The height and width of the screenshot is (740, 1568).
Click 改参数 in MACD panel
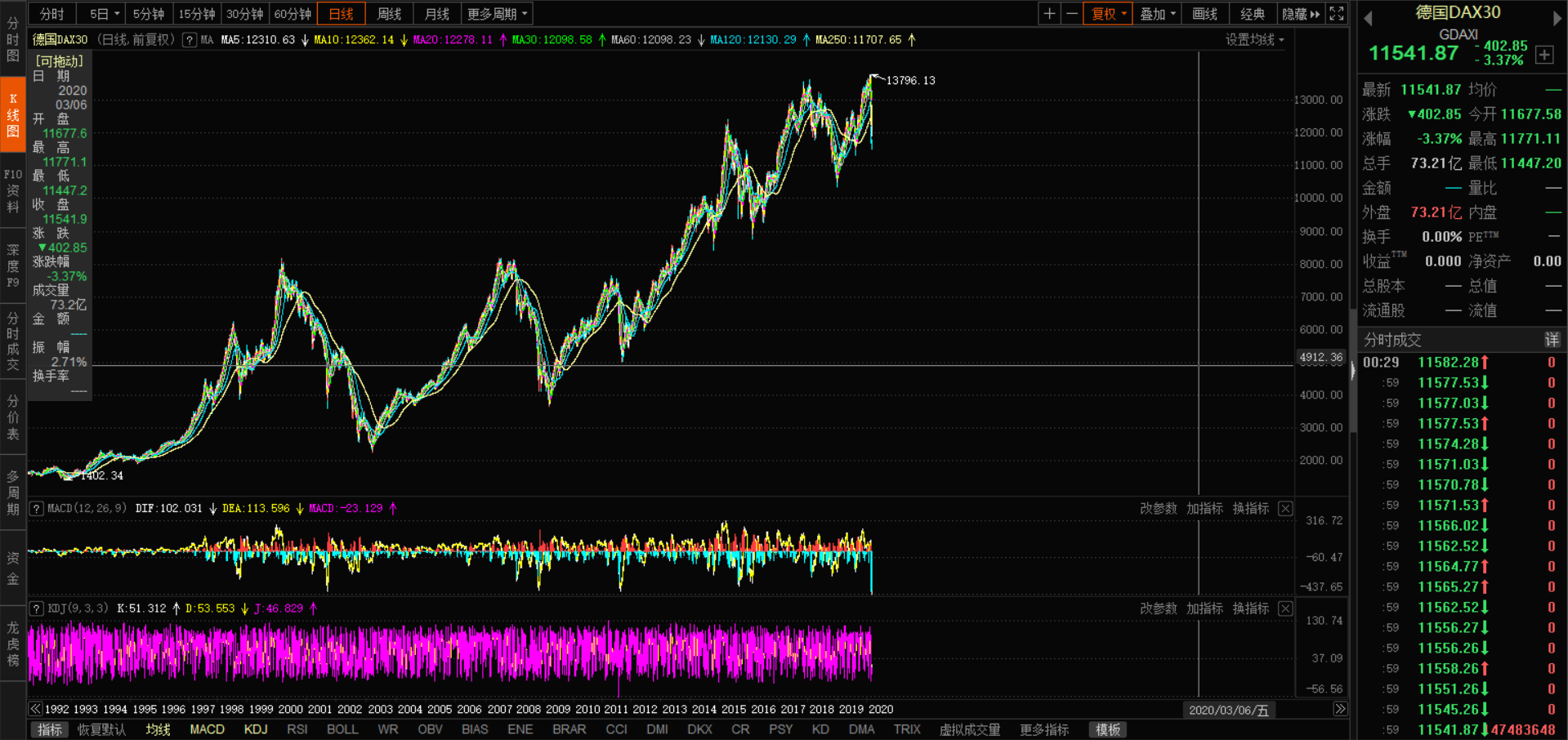pyautogui.click(x=1159, y=509)
